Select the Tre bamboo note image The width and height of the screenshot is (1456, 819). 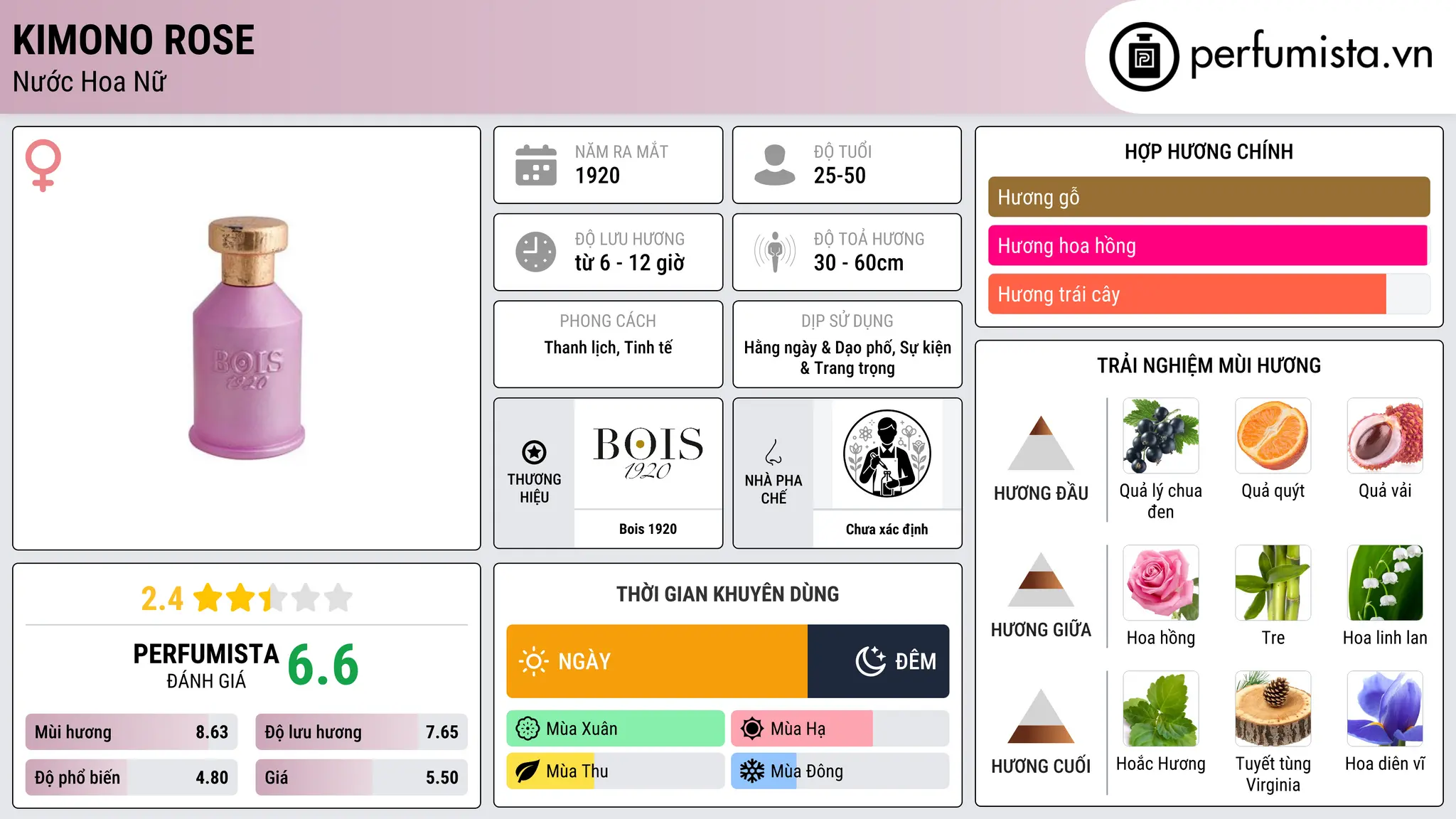click(x=1273, y=583)
